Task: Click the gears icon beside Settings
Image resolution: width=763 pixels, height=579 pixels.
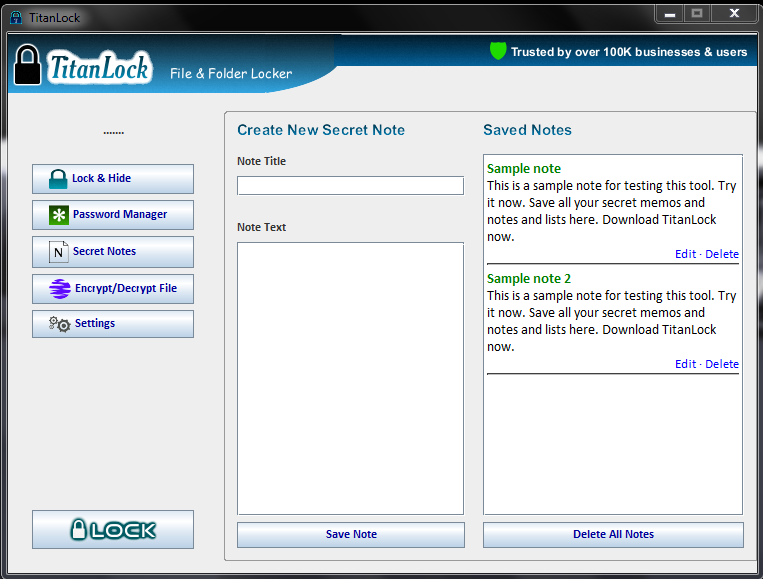Action: click(x=59, y=324)
